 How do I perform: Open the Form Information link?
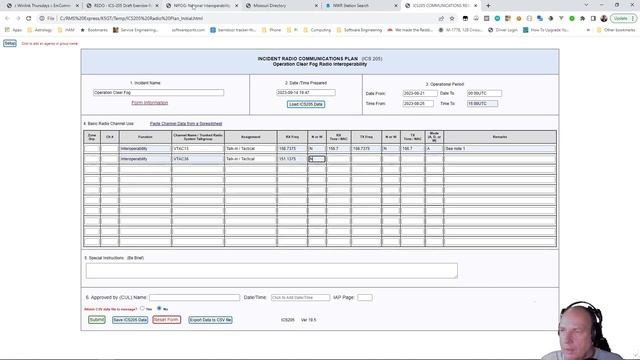pos(149,102)
